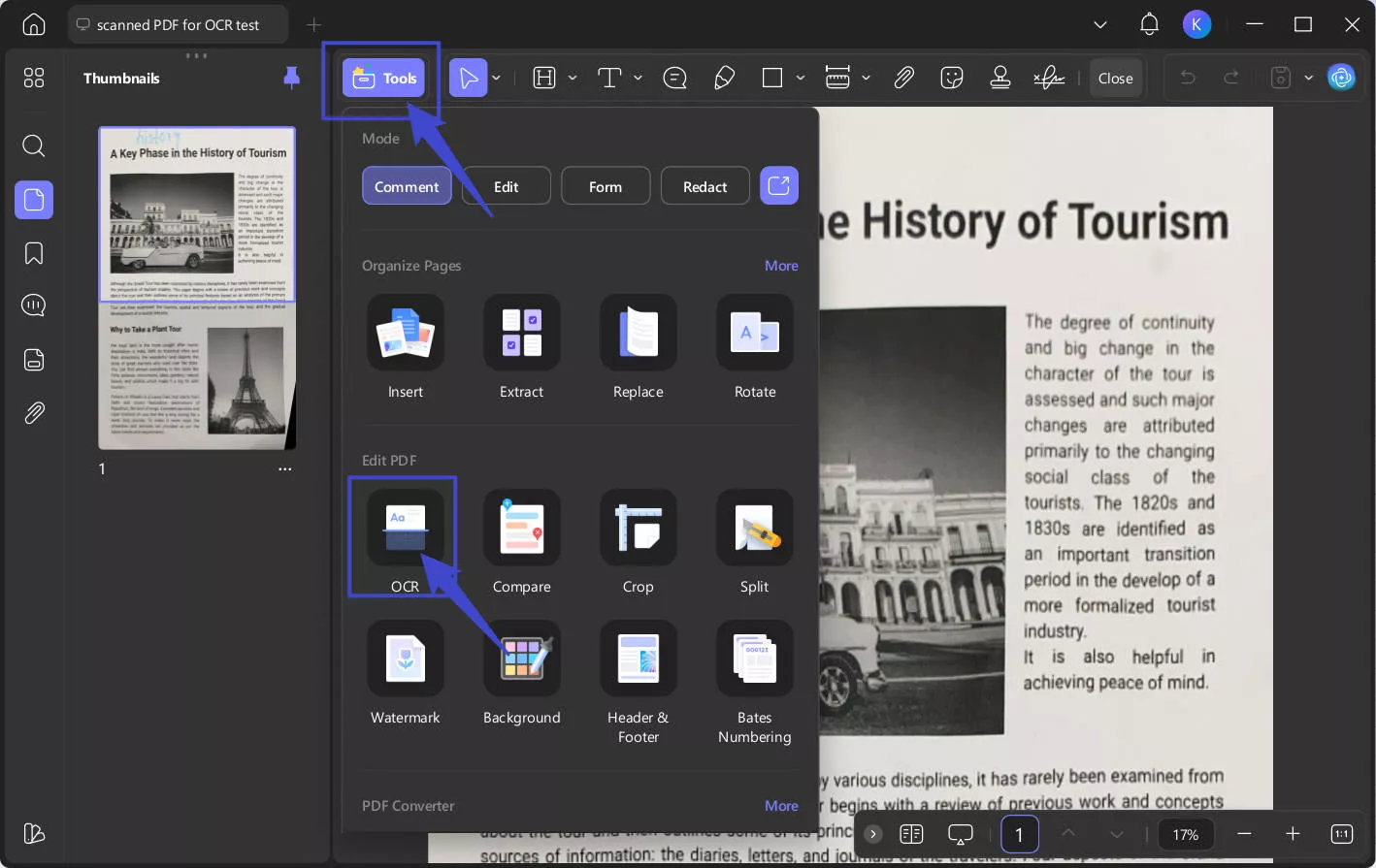Open the Crop pages tool
1376x868 pixels.
point(638,529)
